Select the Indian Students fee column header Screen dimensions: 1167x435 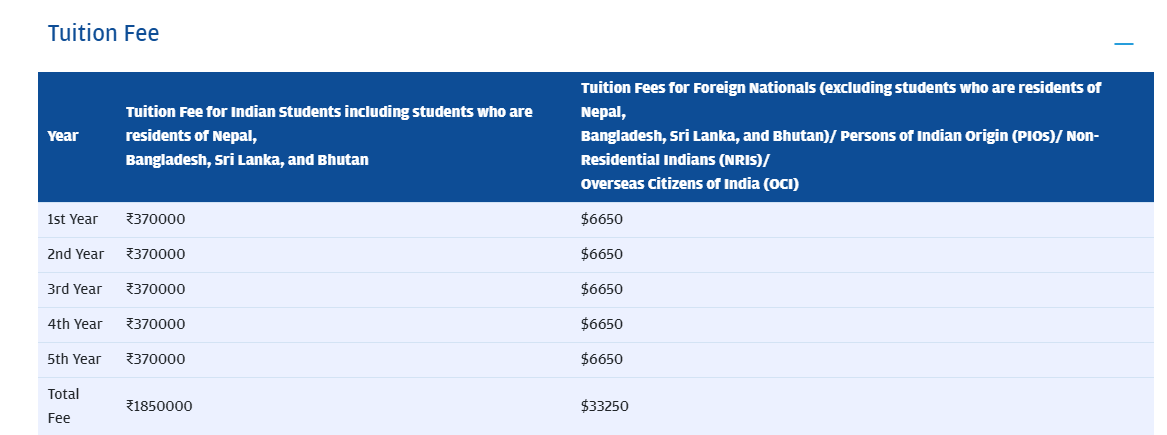pyautogui.click(x=329, y=136)
